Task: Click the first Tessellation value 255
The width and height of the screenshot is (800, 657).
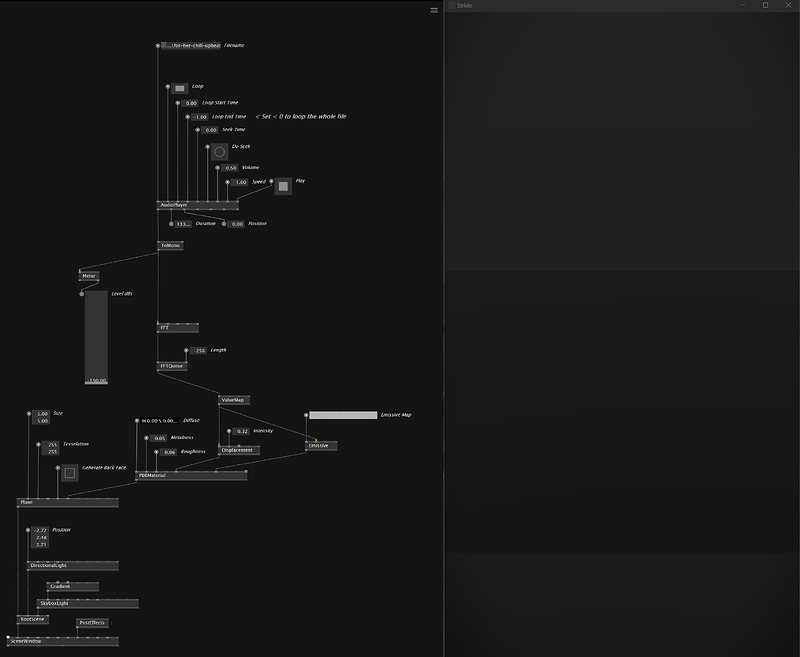Action: (x=51, y=445)
